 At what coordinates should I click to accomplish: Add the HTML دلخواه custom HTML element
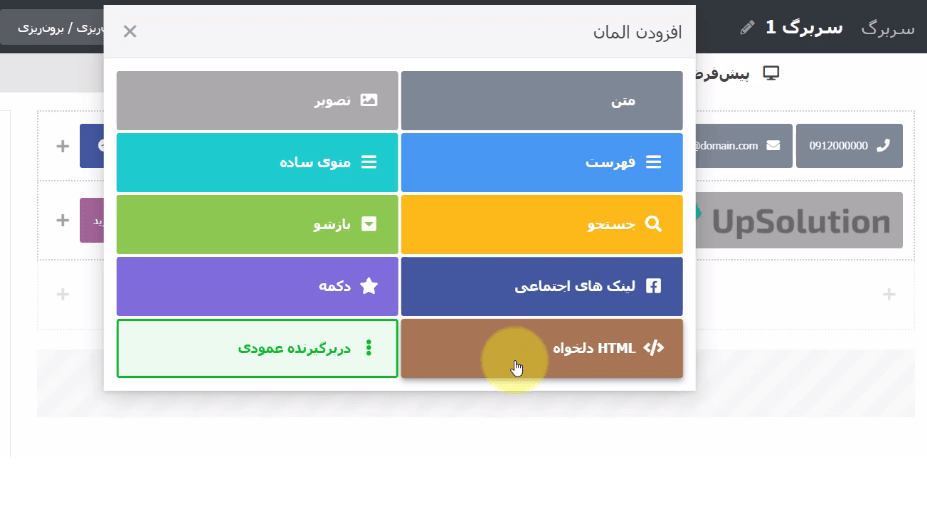point(542,348)
